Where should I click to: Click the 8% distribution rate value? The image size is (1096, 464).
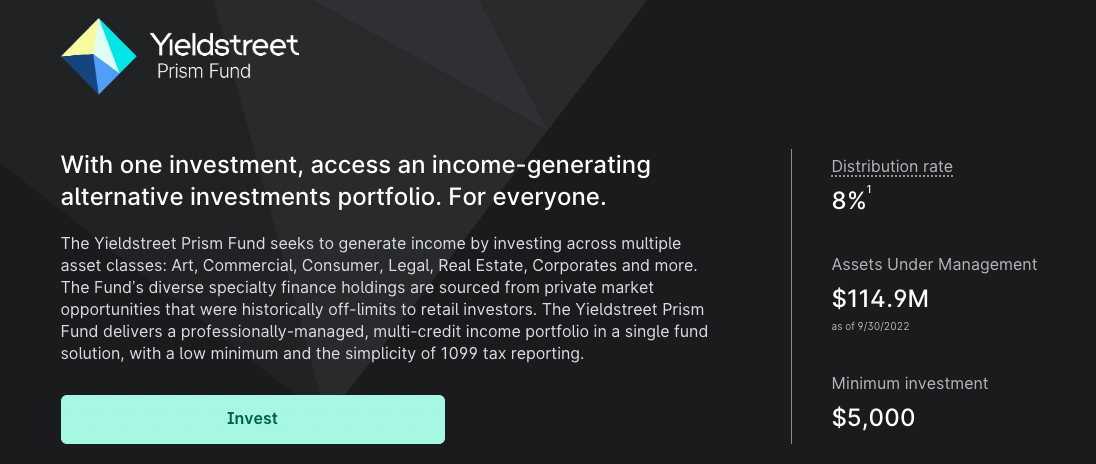coord(848,201)
